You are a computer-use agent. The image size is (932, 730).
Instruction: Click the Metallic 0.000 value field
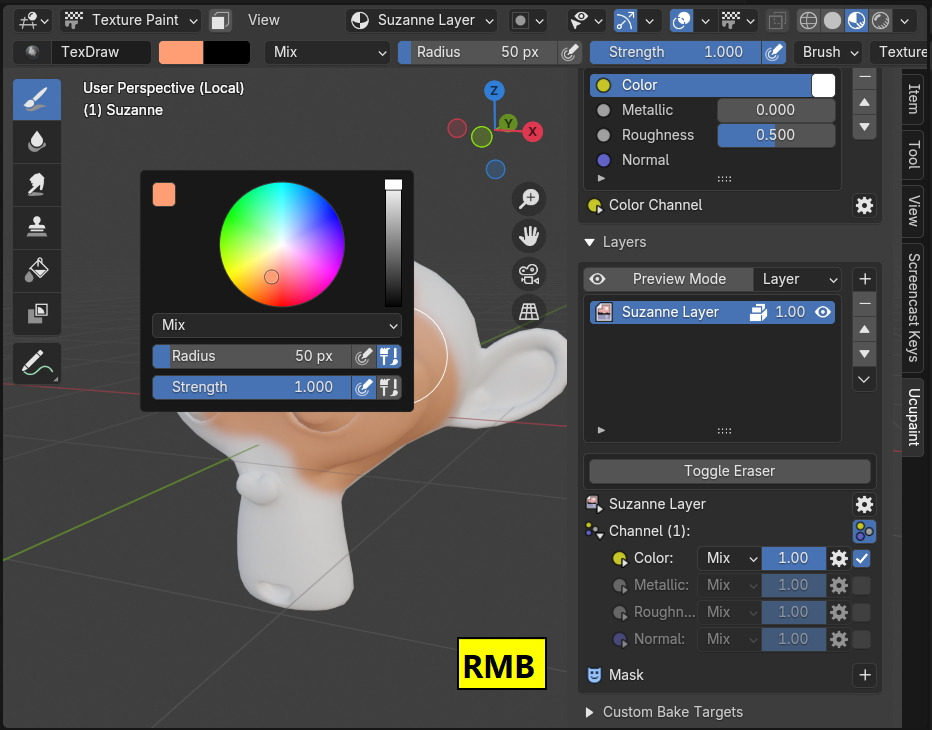(776, 110)
